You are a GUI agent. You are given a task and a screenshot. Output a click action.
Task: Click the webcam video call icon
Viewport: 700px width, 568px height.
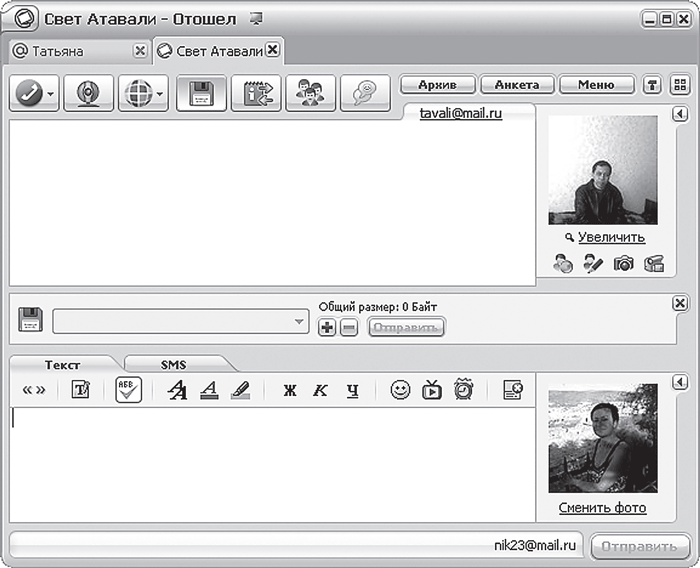click(x=88, y=93)
